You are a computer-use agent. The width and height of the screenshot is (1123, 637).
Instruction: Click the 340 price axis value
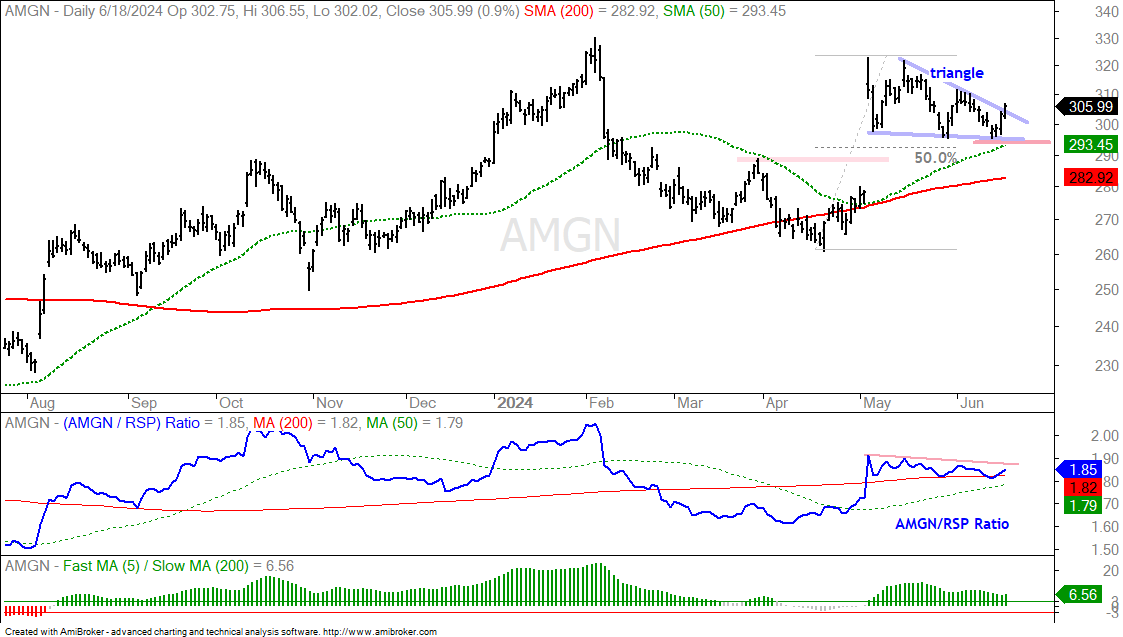point(1107,12)
